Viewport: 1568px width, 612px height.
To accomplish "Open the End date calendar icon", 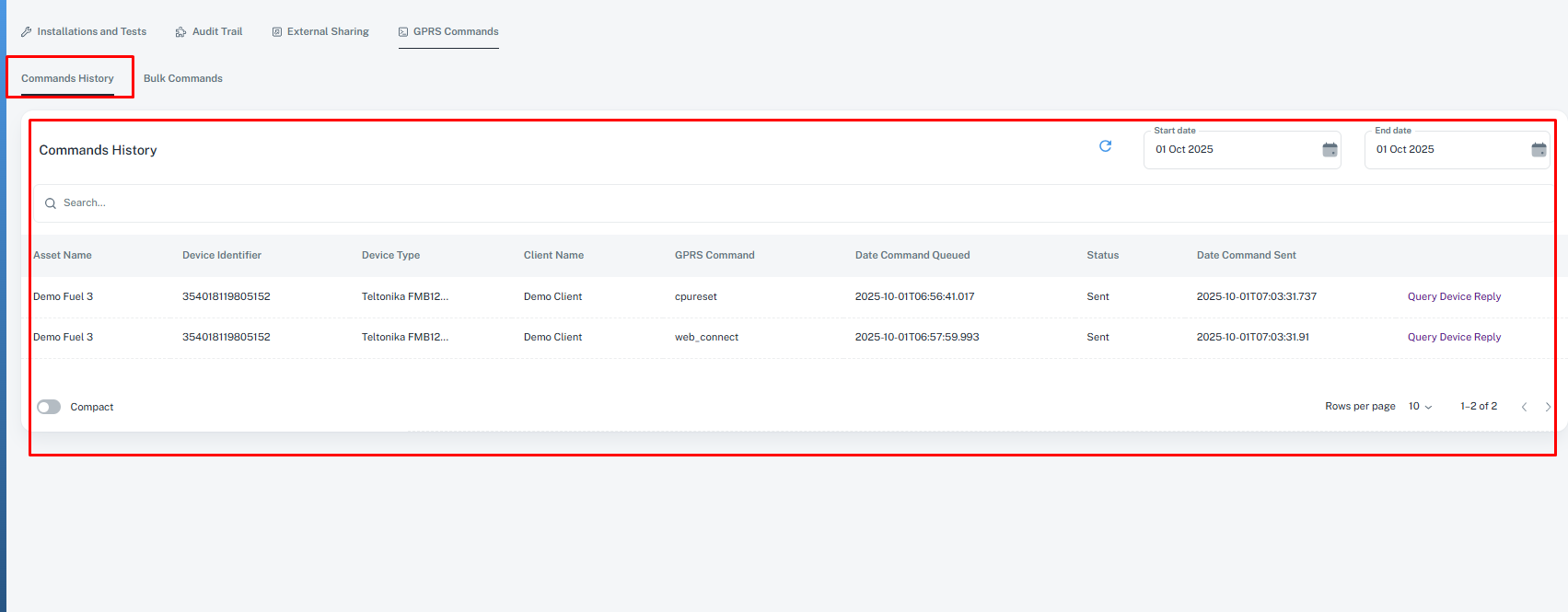I will click(1539, 150).
